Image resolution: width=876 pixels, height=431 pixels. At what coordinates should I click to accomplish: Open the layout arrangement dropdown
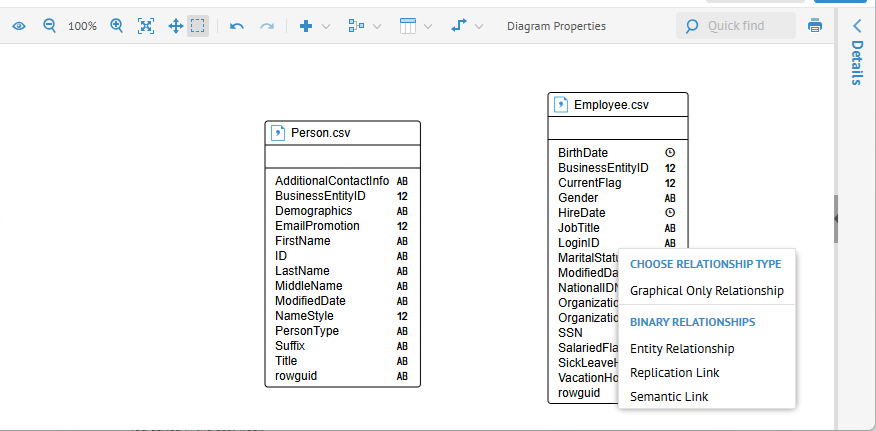tap(364, 26)
